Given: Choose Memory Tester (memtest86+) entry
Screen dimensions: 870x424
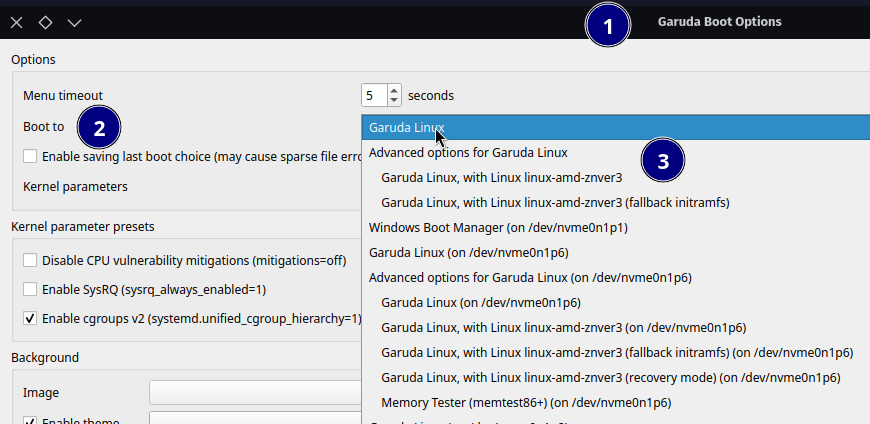Looking at the screenshot, I should click(x=616, y=402).
